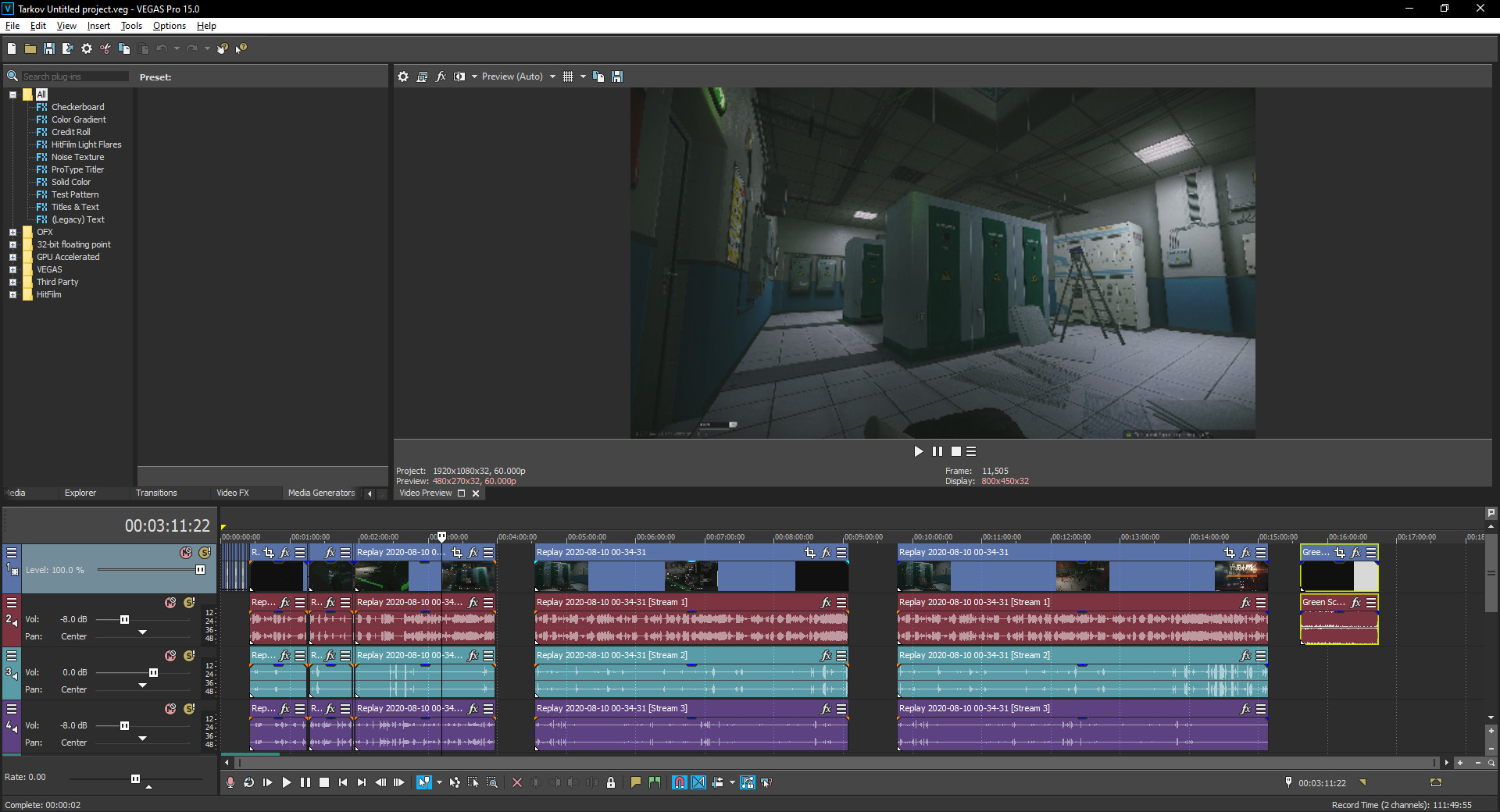Click the Search plug-ins field
1500x812 pixels.
click(x=75, y=77)
